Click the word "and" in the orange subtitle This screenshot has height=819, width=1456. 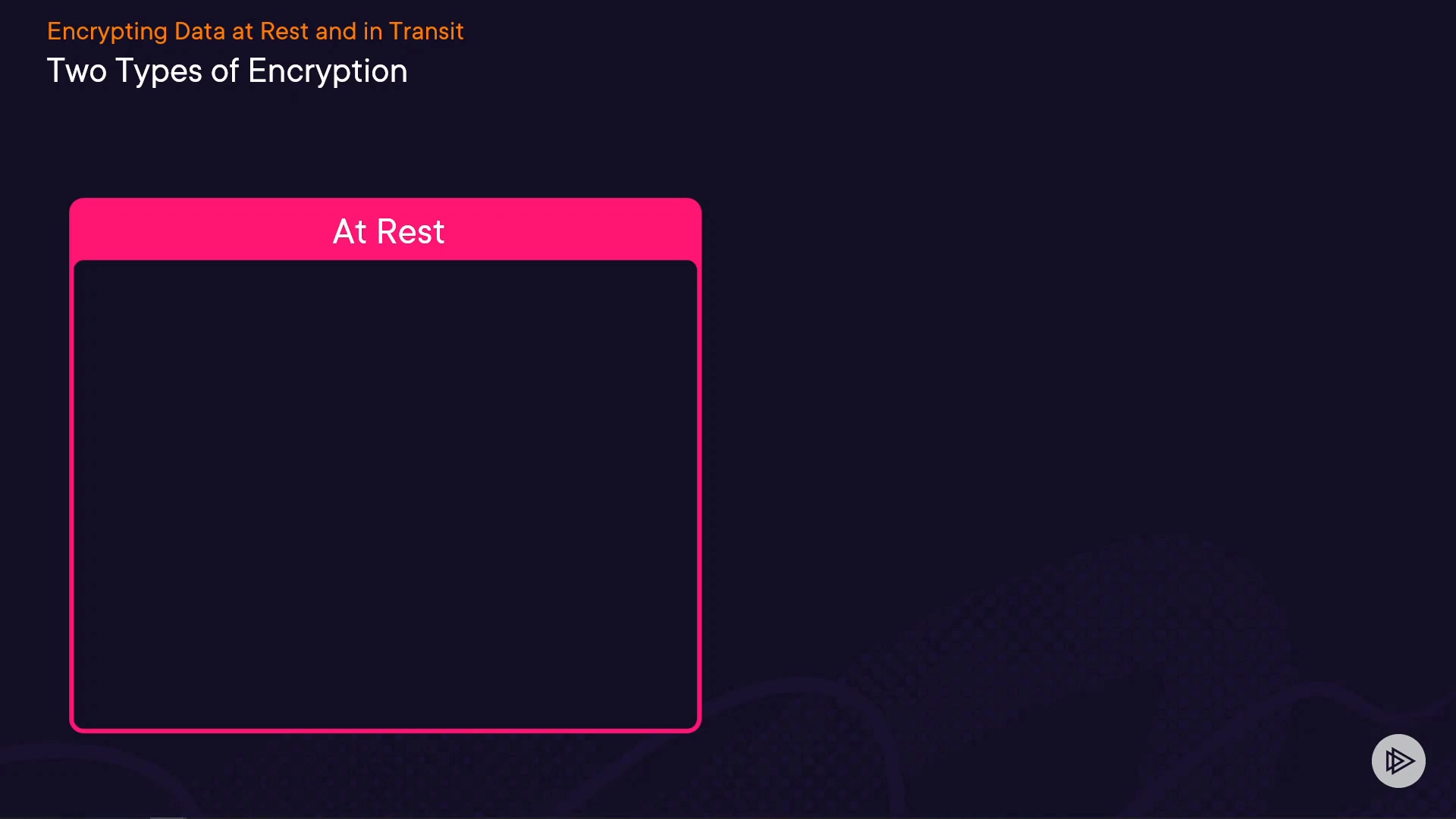336,31
